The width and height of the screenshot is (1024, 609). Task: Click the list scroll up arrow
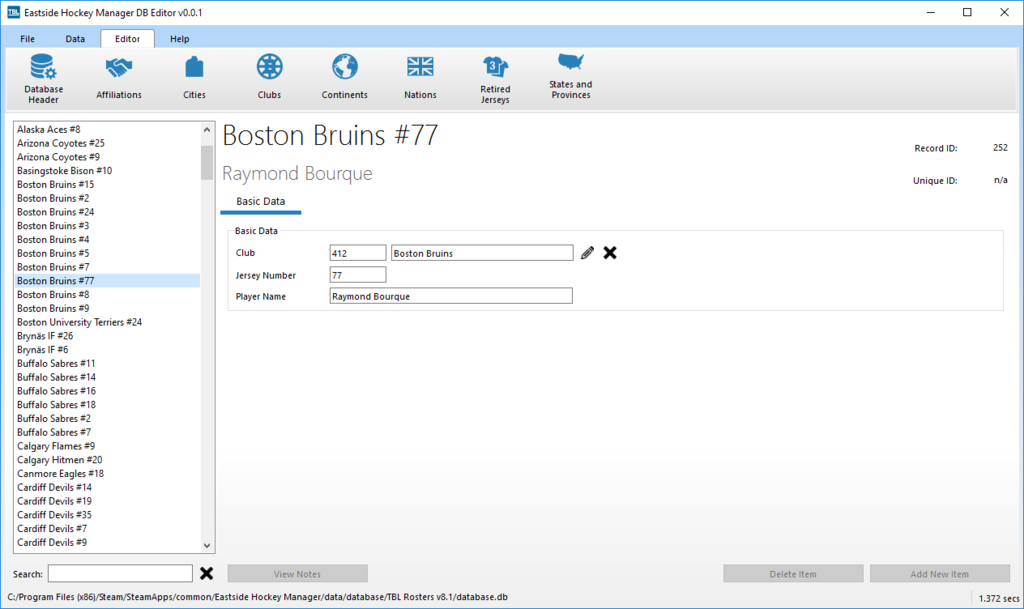point(207,129)
